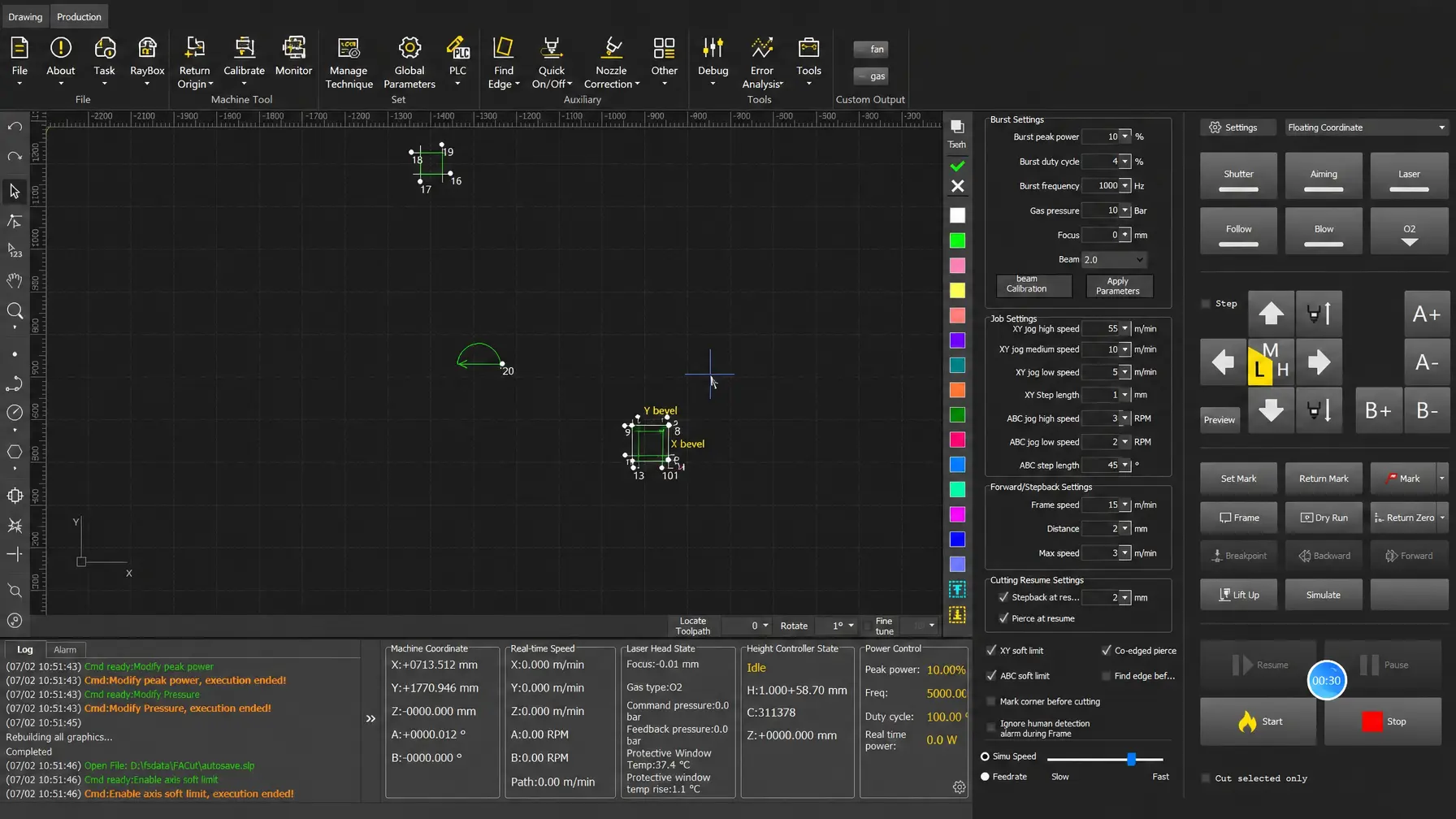1456x819 pixels.
Task: Toggle Pierce at resume checkbox
Action: pyautogui.click(x=1003, y=618)
